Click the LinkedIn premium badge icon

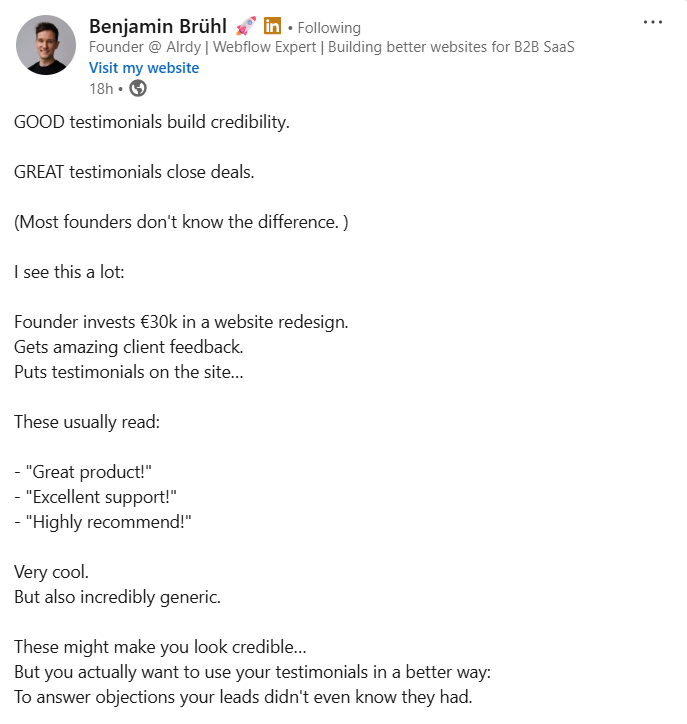(x=272, y=26)
